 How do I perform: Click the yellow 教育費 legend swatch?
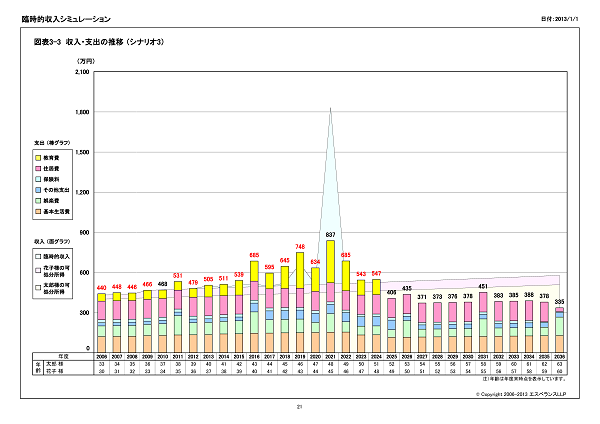click(x=38, y=158)
